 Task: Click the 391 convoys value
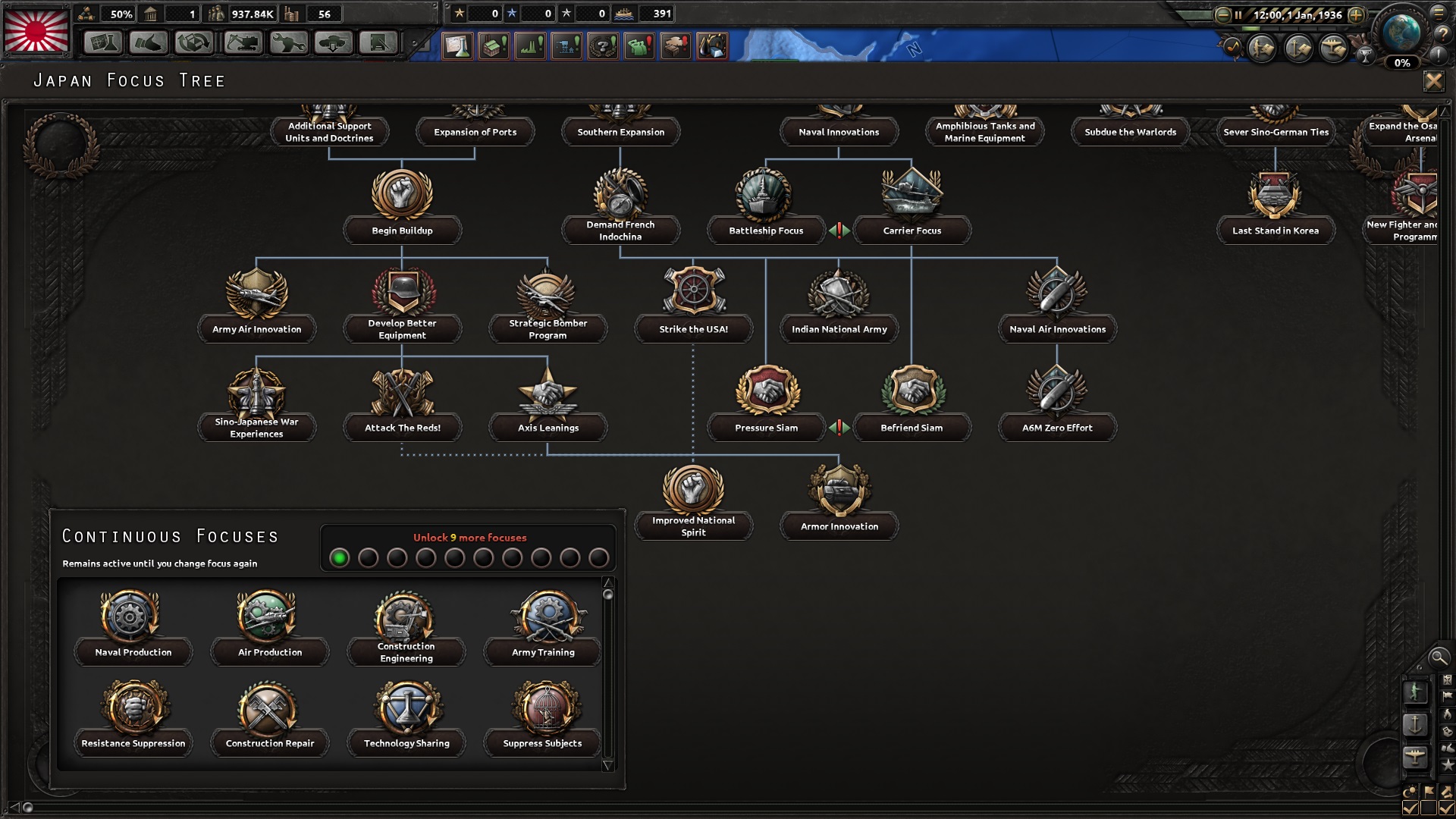pyautogui.click(x=662, y=14)
